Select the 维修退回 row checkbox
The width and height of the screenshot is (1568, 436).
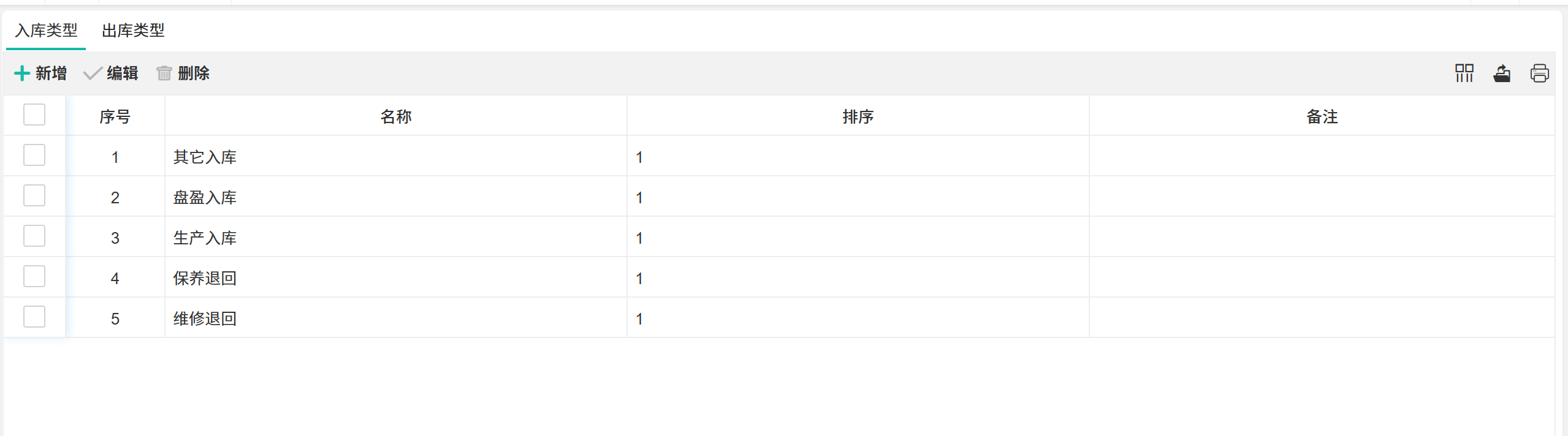pyautogui.click(x=34, y=317)
